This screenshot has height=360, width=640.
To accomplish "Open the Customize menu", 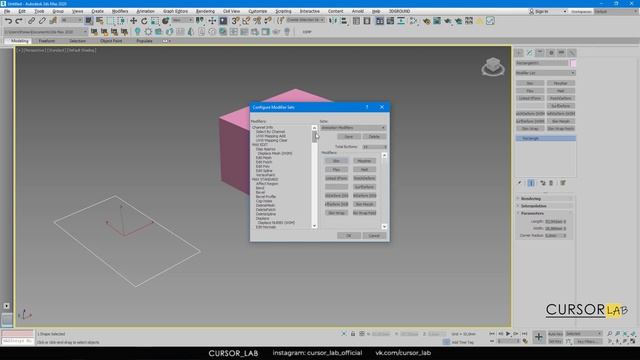I will point(258,11).
